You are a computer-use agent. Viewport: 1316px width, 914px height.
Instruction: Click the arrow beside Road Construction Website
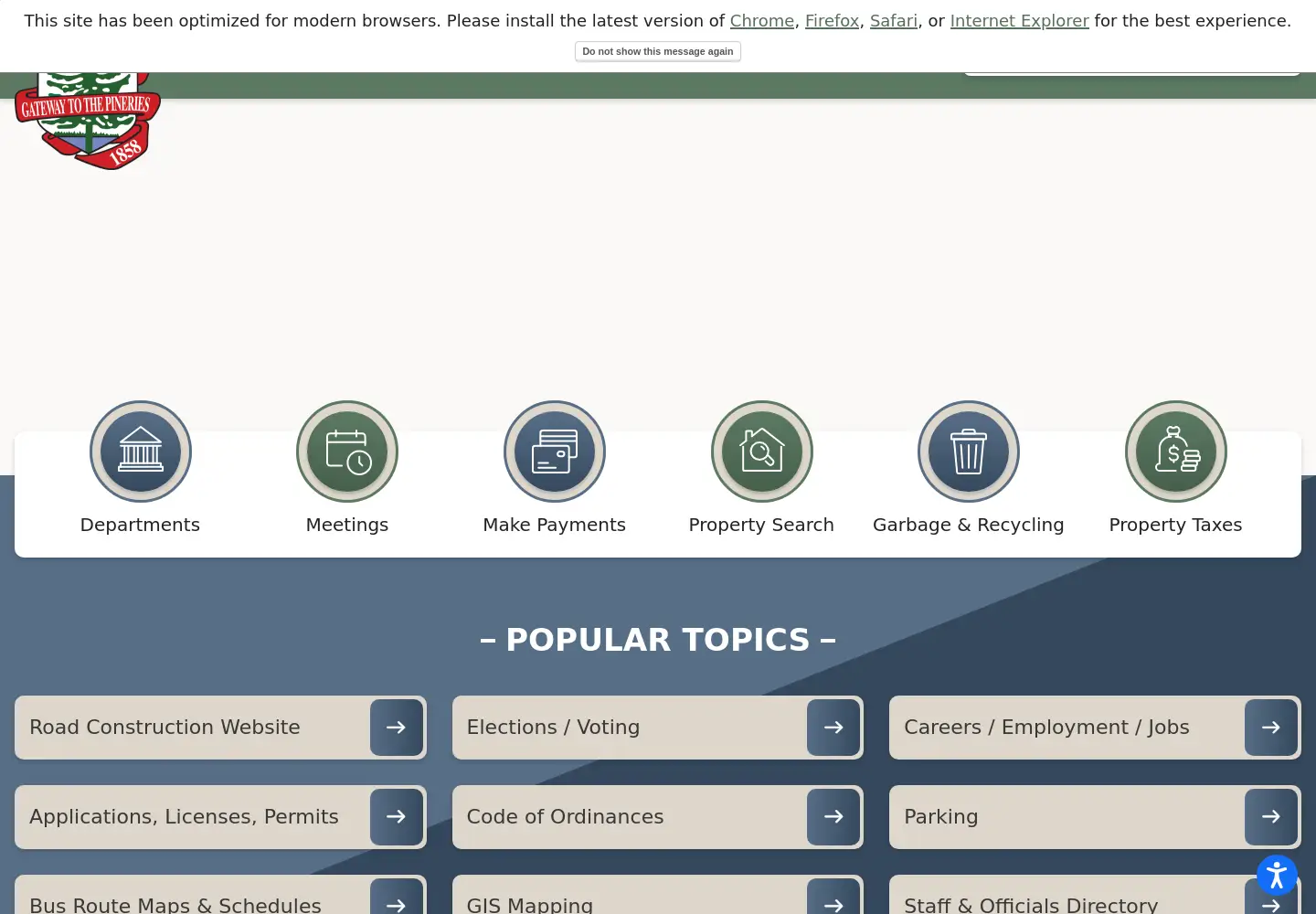pos(396,728)
